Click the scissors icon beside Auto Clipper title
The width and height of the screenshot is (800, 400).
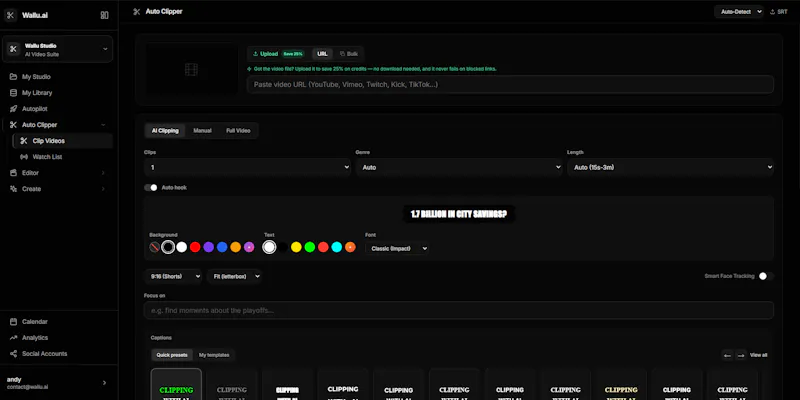[137, 11]
